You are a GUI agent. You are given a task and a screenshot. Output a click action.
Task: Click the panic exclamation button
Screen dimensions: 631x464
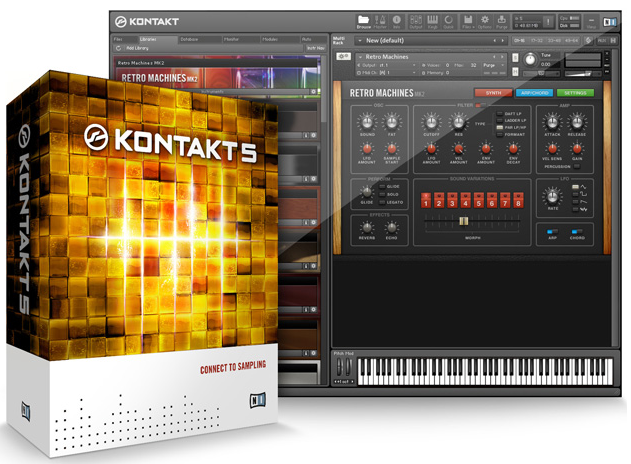(548, 22)
